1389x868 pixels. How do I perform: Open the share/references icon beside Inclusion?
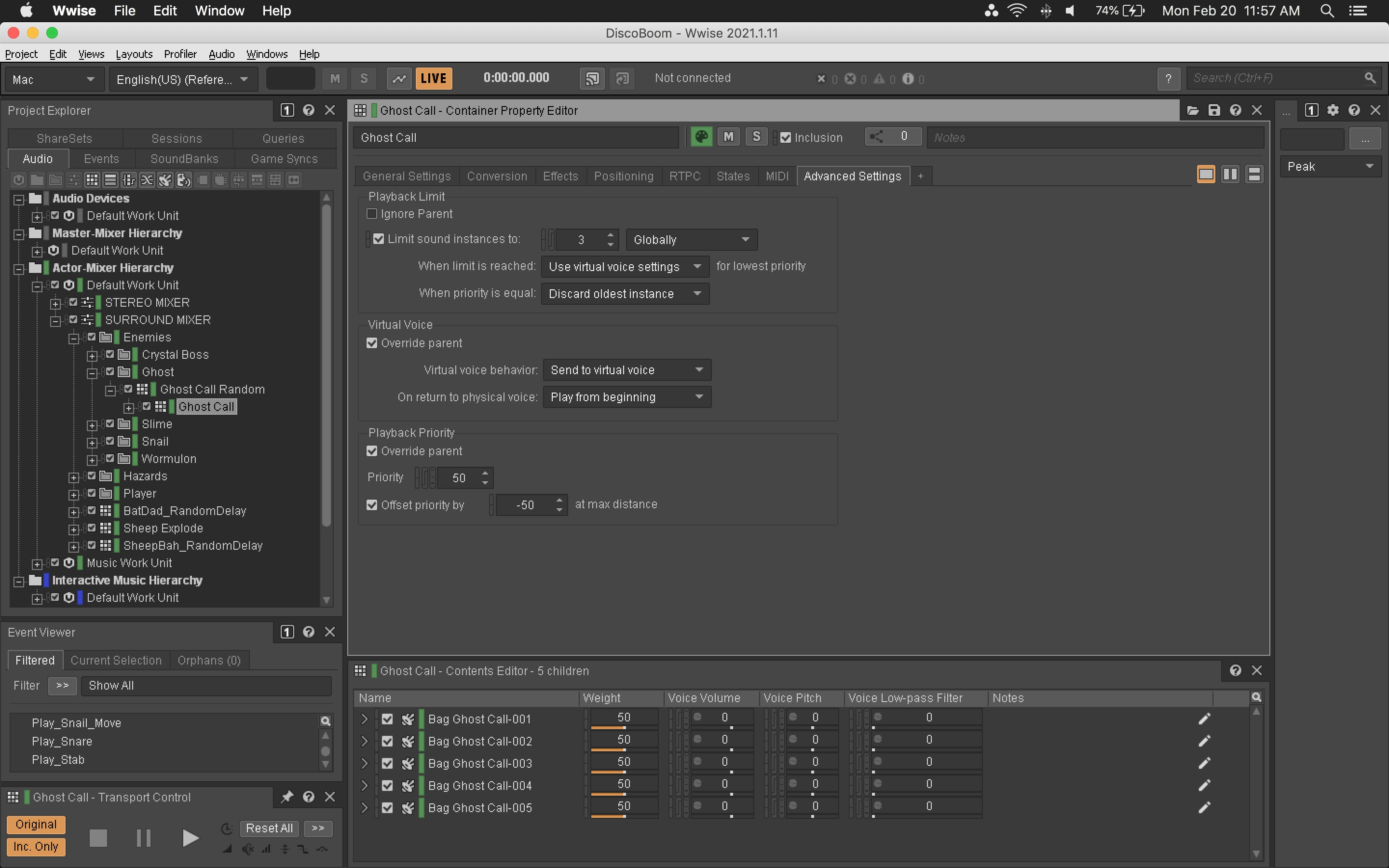tap(876, 137)
